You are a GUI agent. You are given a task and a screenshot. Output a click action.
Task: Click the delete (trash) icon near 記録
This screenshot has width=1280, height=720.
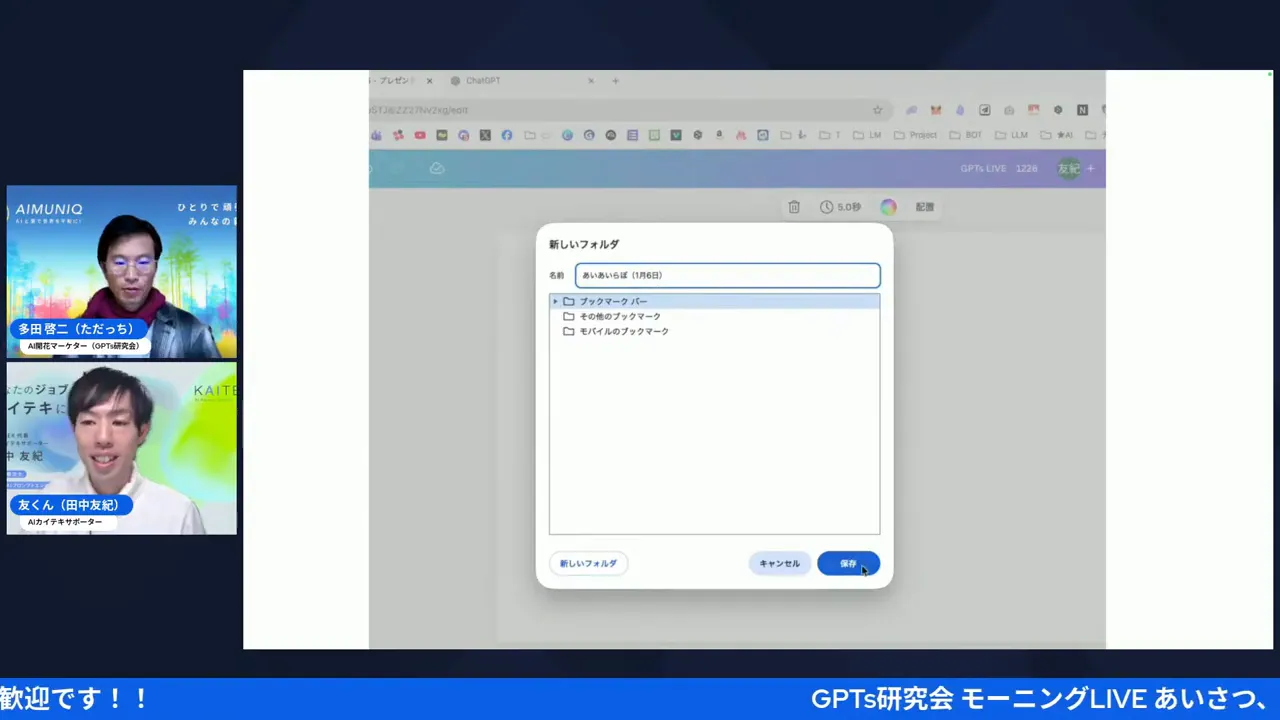point(794,207)
